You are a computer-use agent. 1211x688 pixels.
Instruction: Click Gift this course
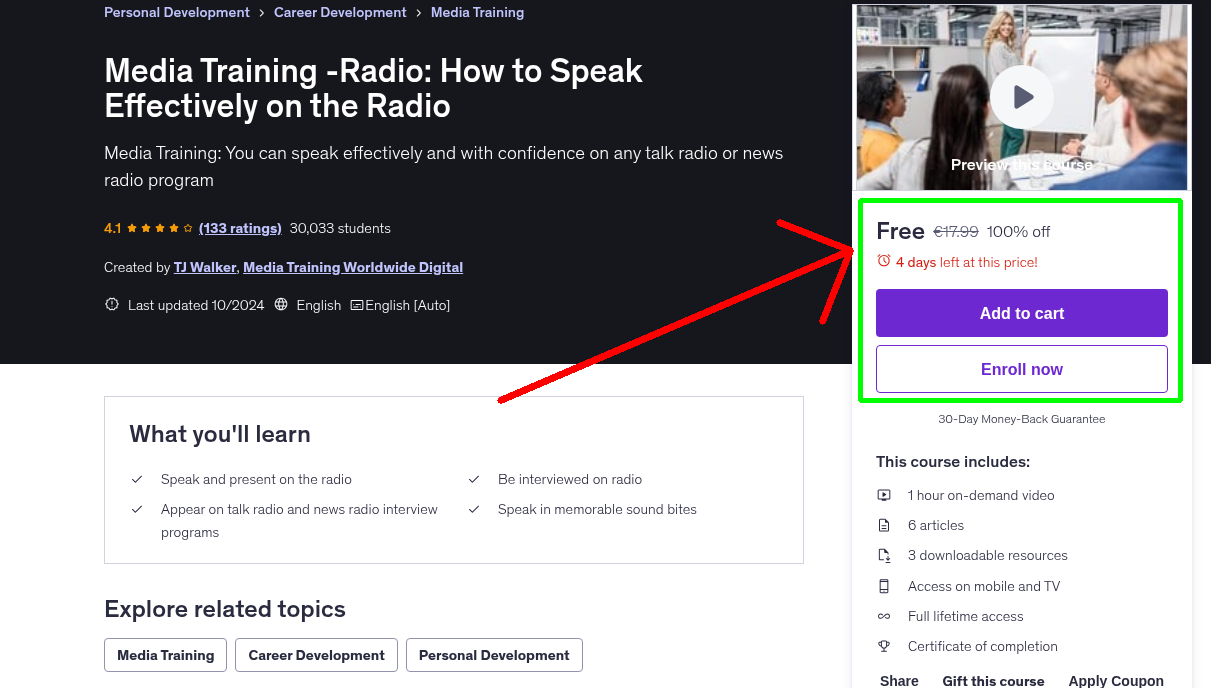(x=993, y=680)
